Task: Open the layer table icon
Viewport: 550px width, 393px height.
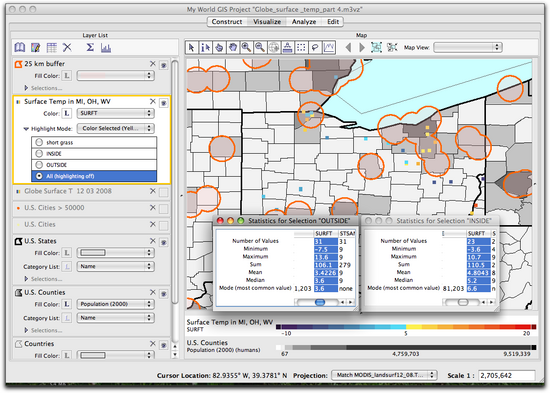Action: 52,47
